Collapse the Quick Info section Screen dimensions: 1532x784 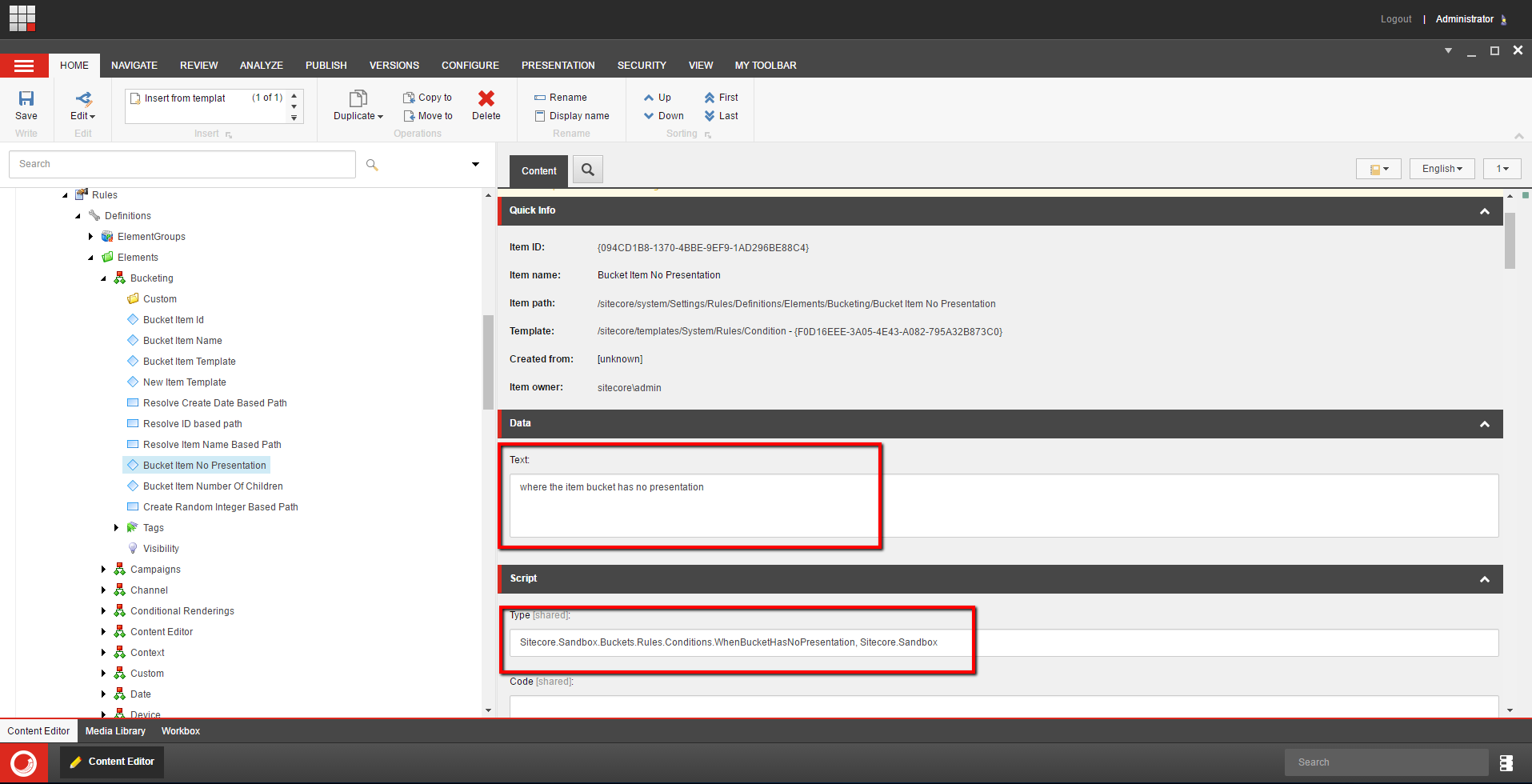pos(1484,211)
